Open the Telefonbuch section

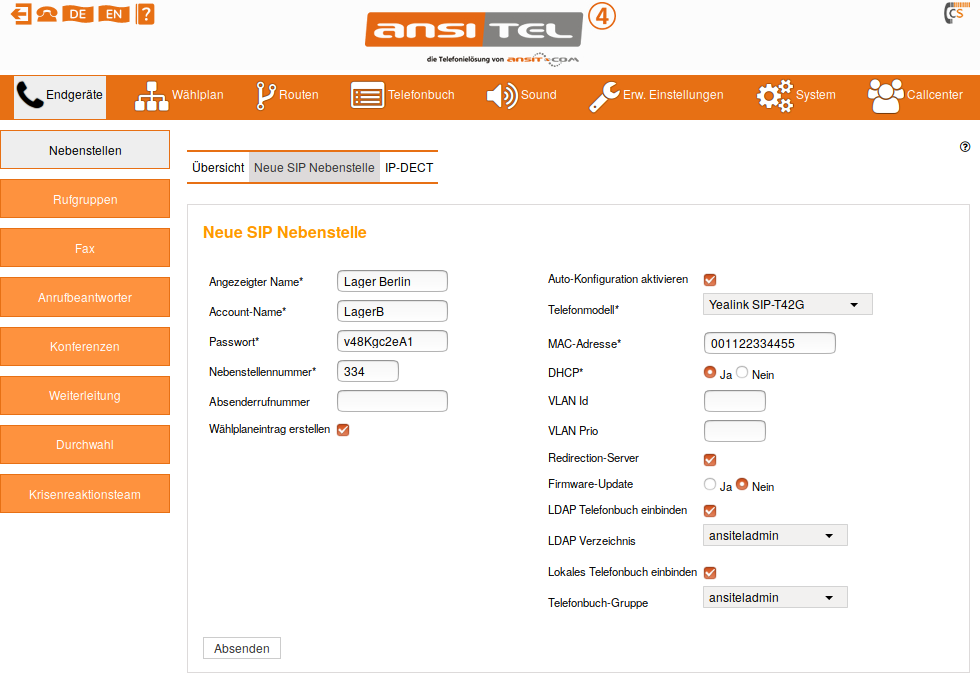pos(402,96)
